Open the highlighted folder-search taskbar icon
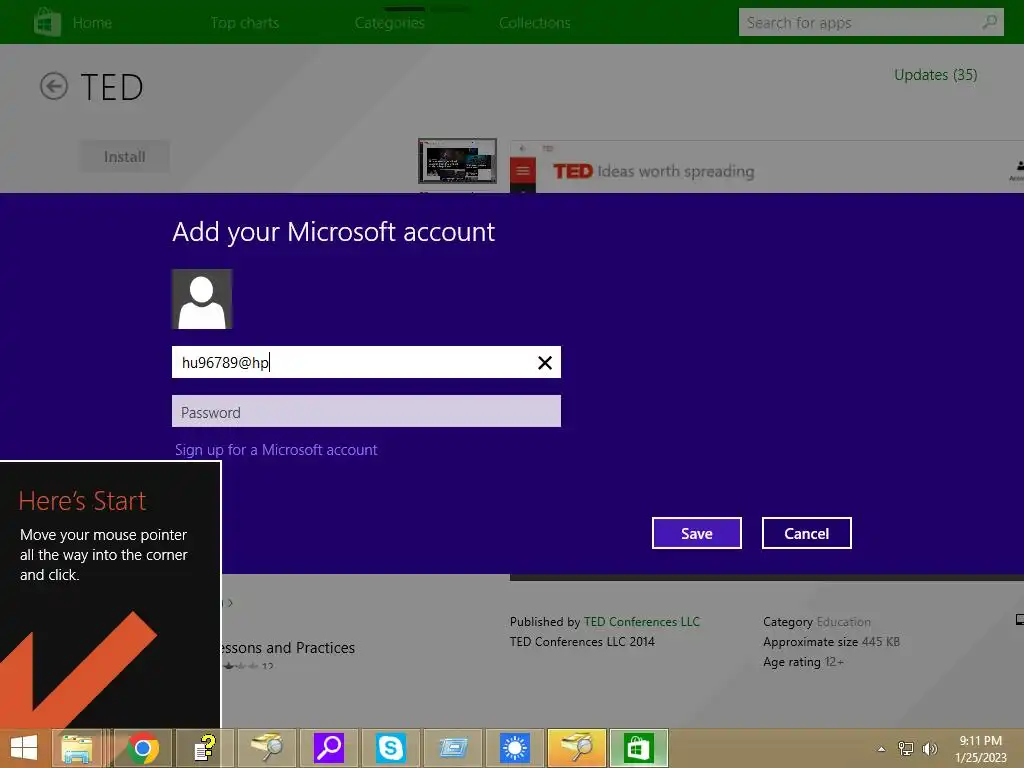Image resolution: width=1024 pixels, height=768 pixels. [577, 748]
